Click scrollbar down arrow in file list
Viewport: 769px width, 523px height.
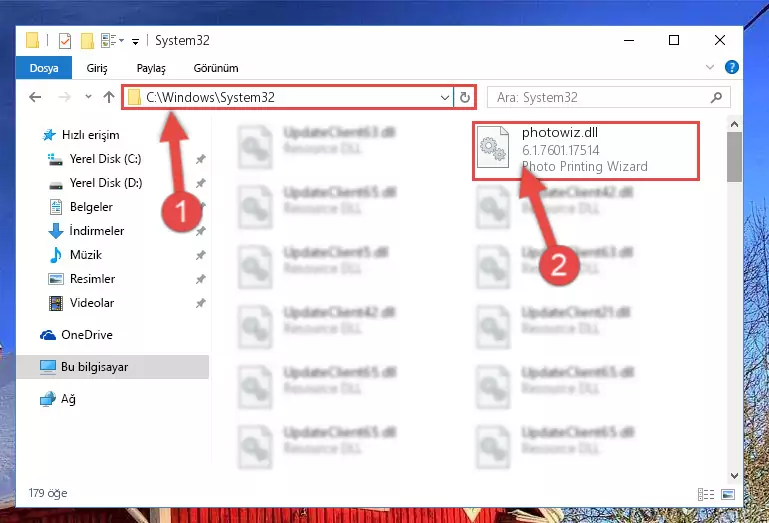(x=734, y=476)
